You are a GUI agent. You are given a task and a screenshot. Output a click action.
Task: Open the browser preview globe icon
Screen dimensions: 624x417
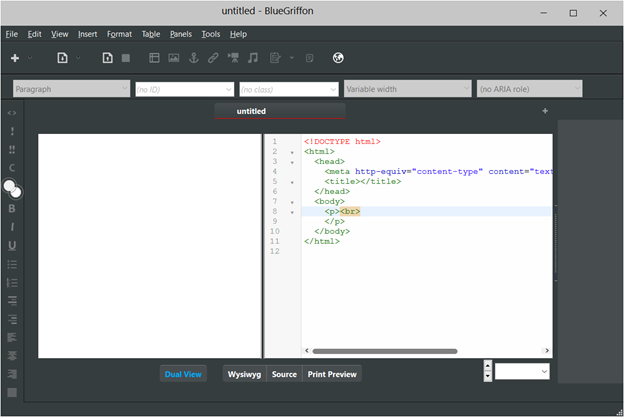tap(338, 58)
